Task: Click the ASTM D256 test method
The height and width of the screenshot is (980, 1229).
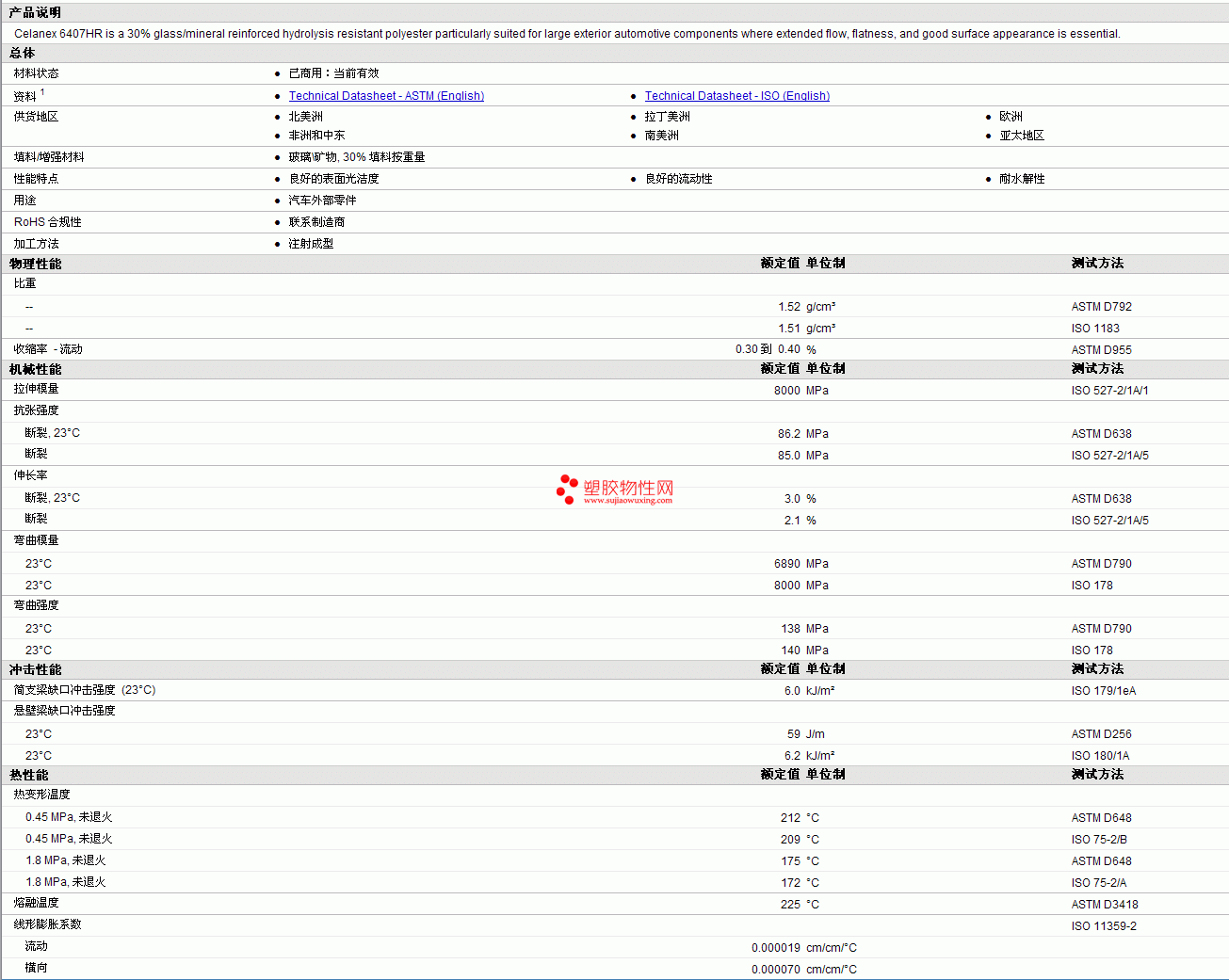Action: (1102, 734)
